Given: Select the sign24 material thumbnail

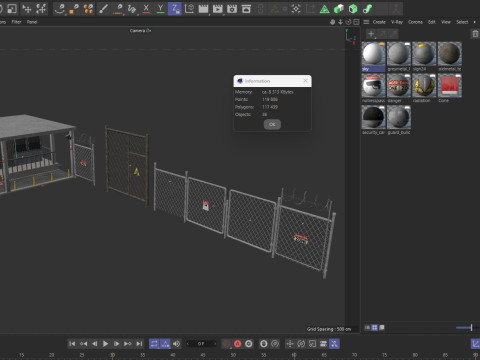Looking at the screenshot, I should 424,54.
